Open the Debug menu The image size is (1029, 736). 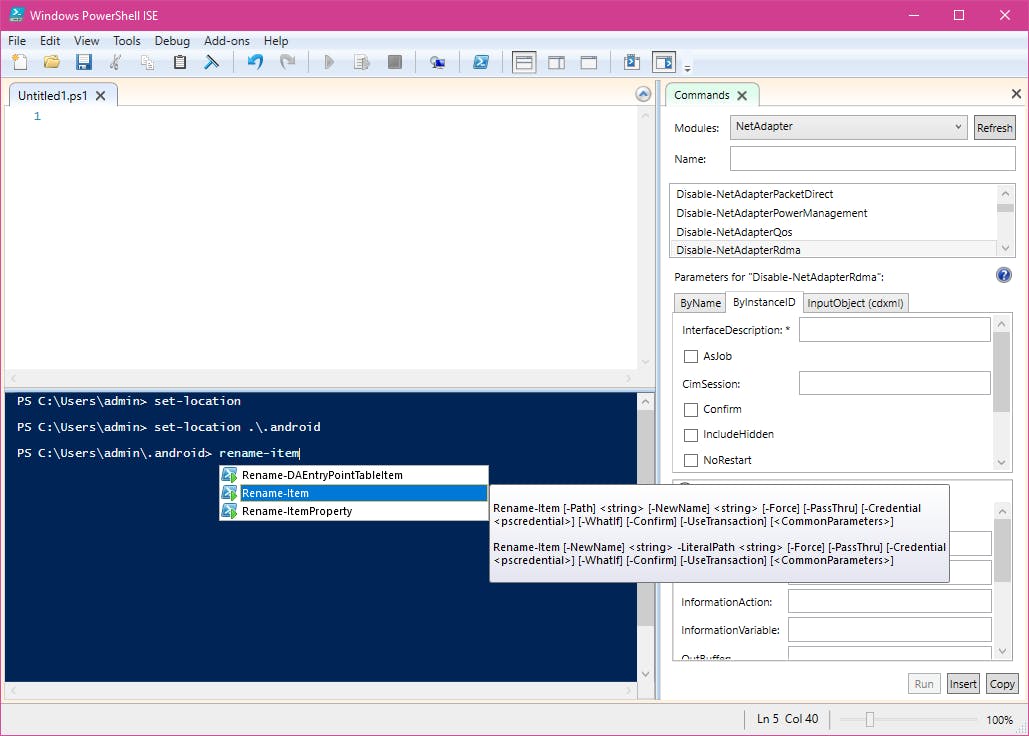tap(172, 41)
